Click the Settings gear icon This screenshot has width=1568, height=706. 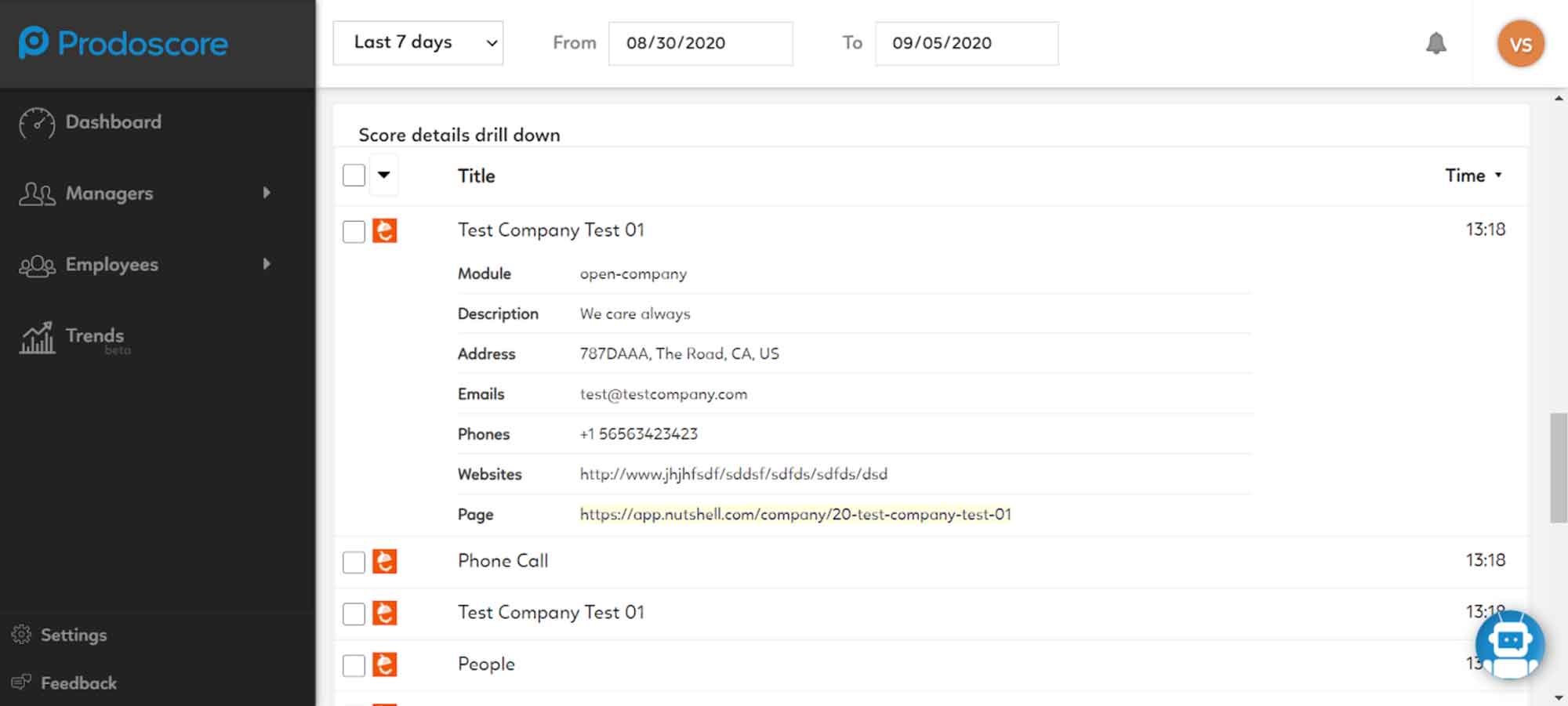[21, 634]
